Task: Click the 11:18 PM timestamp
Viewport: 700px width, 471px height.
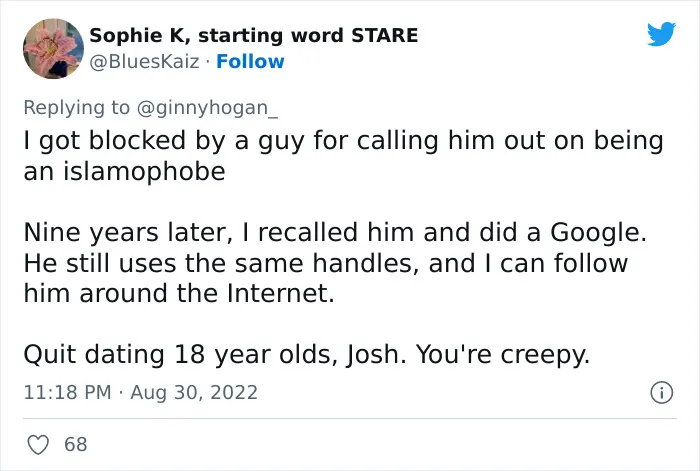Action: point(67,392)
